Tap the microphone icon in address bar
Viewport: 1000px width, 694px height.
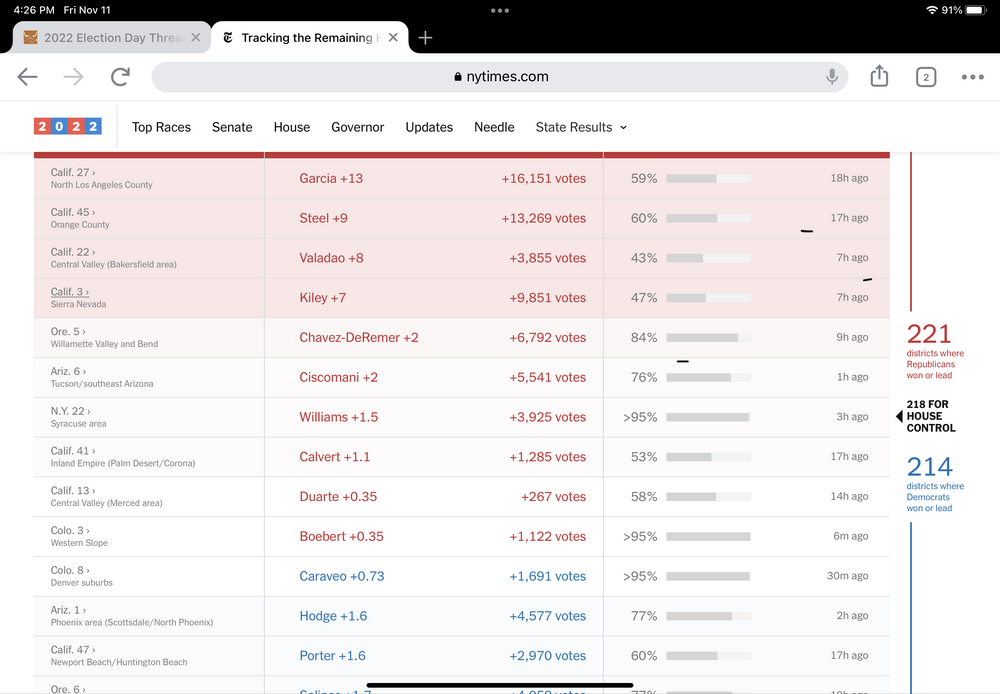[x=831, y=77]
